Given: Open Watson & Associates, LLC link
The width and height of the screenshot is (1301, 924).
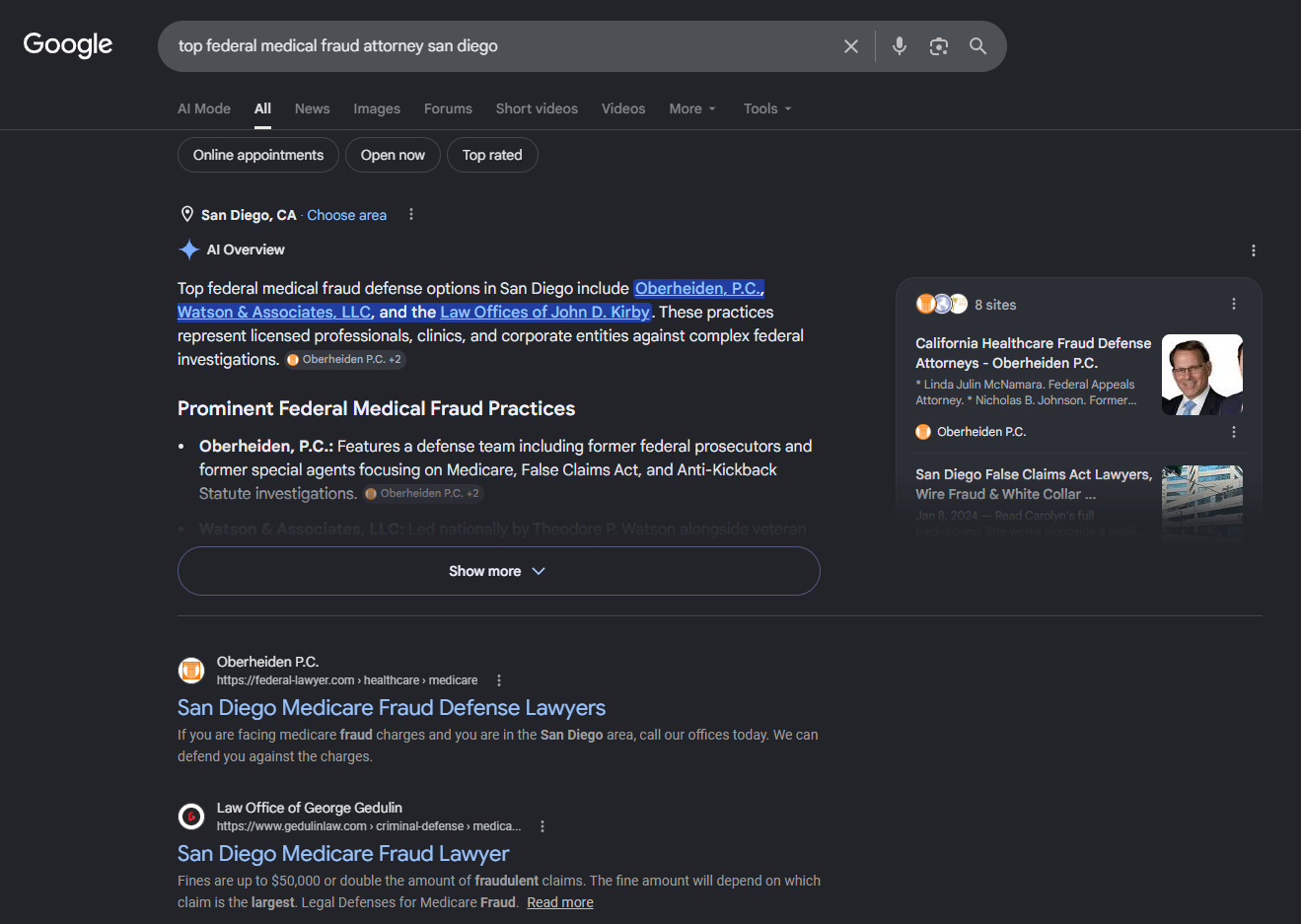Looking at the screenshot, I should tap(274, 312).
